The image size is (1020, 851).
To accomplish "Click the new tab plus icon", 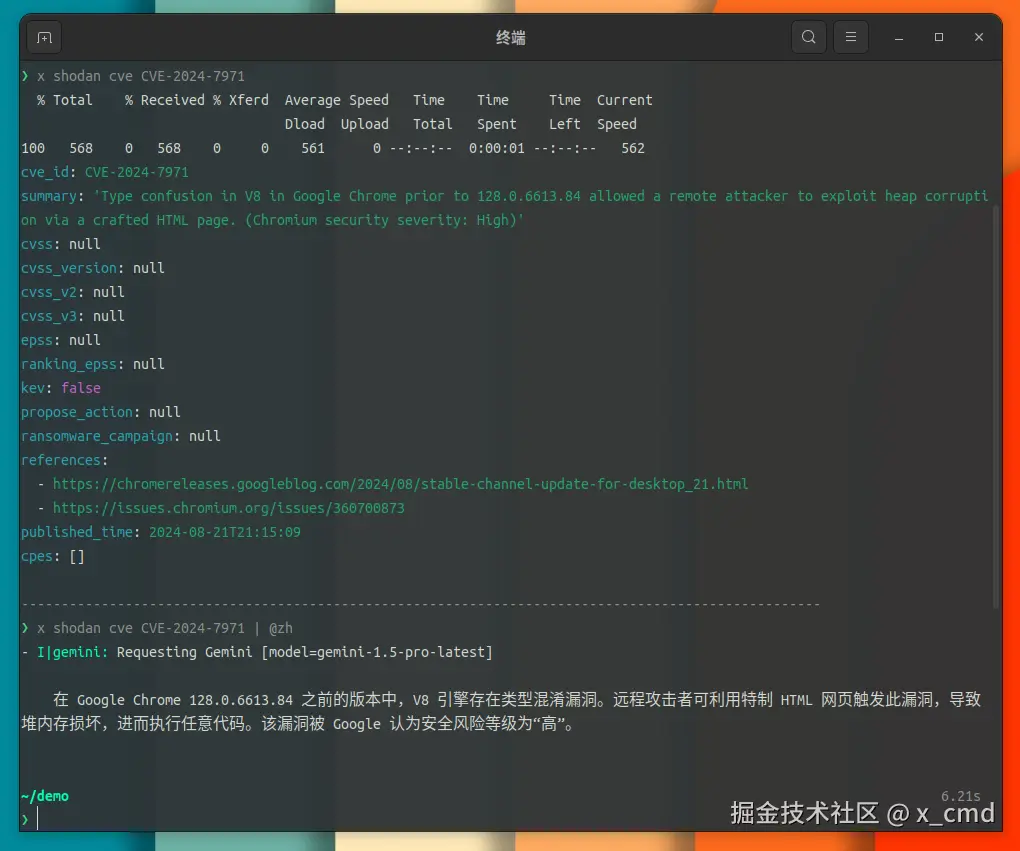I will point(42,37).
